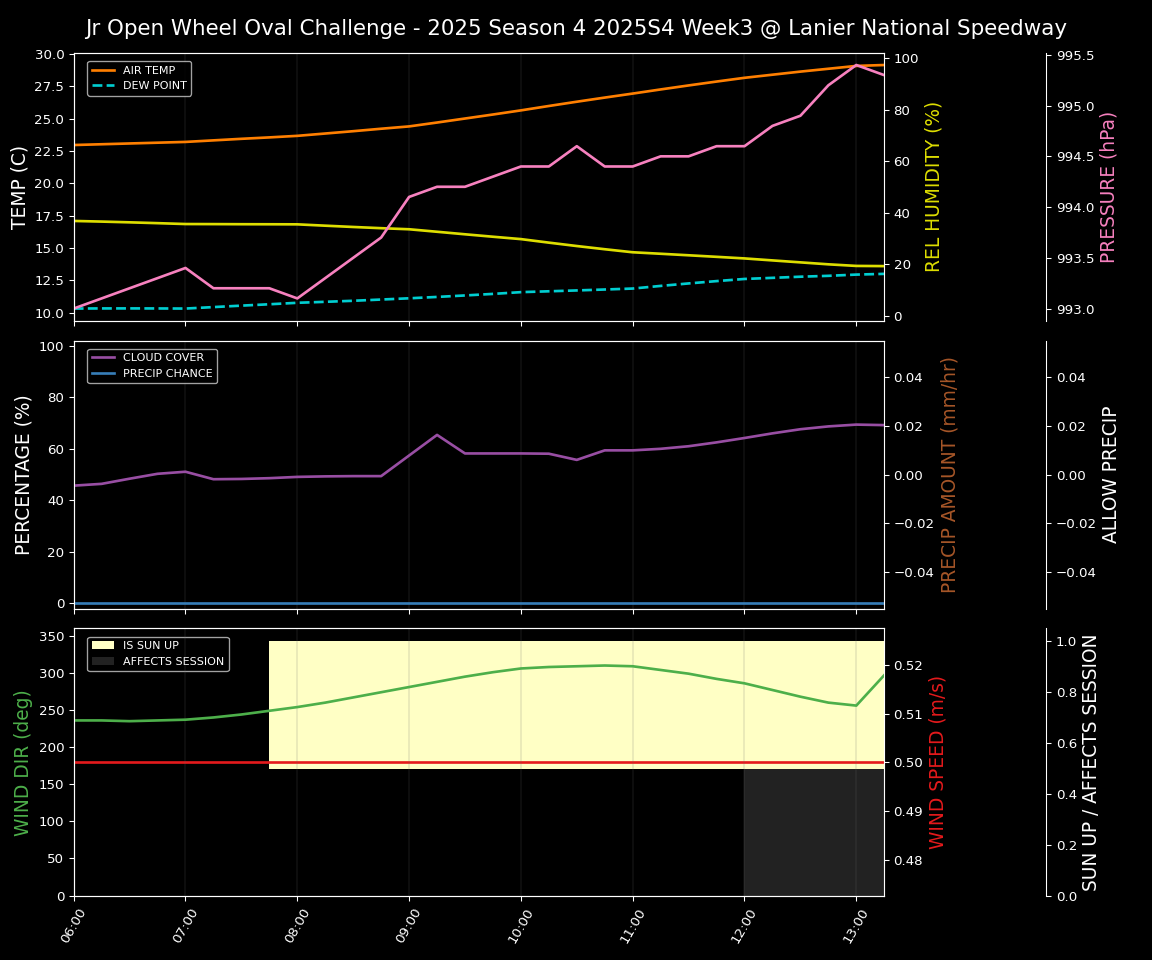Select the PRECIP CHANCE legend entry
This screenshot has width=1152, height=960.
(167, 374)
